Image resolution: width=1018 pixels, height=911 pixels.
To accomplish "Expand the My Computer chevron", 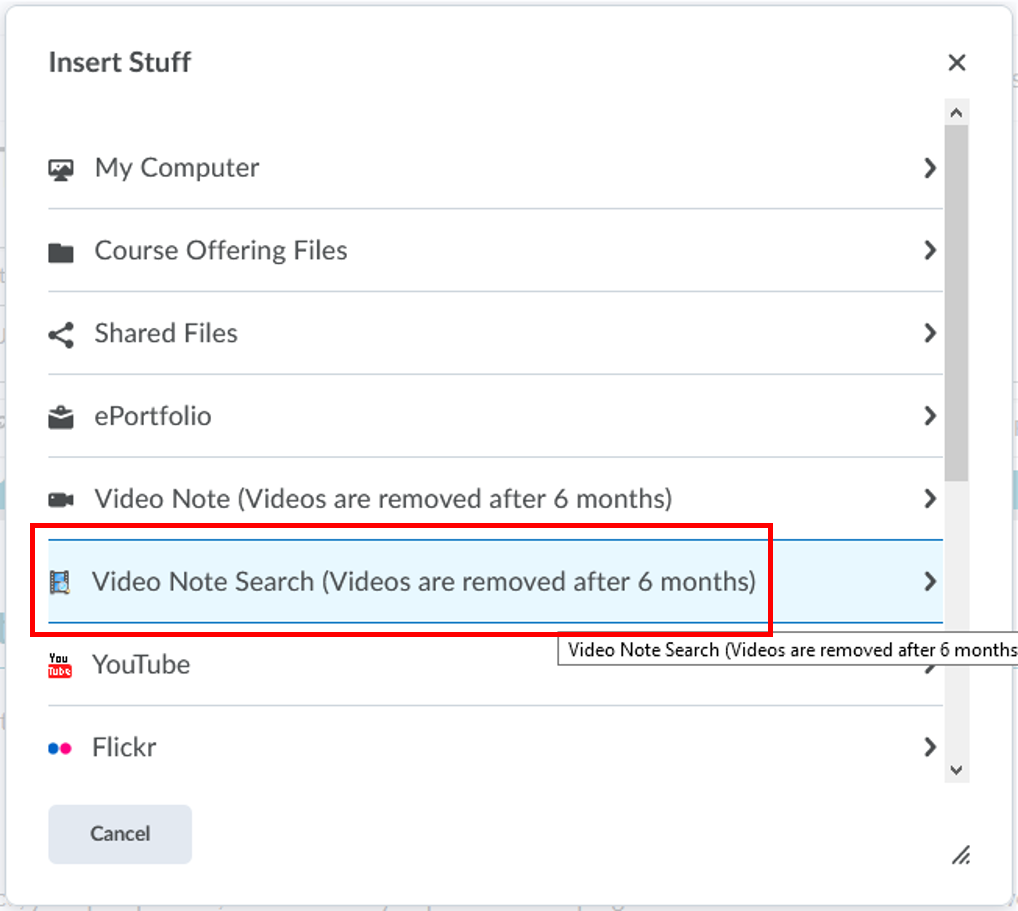I will point(930,168).
